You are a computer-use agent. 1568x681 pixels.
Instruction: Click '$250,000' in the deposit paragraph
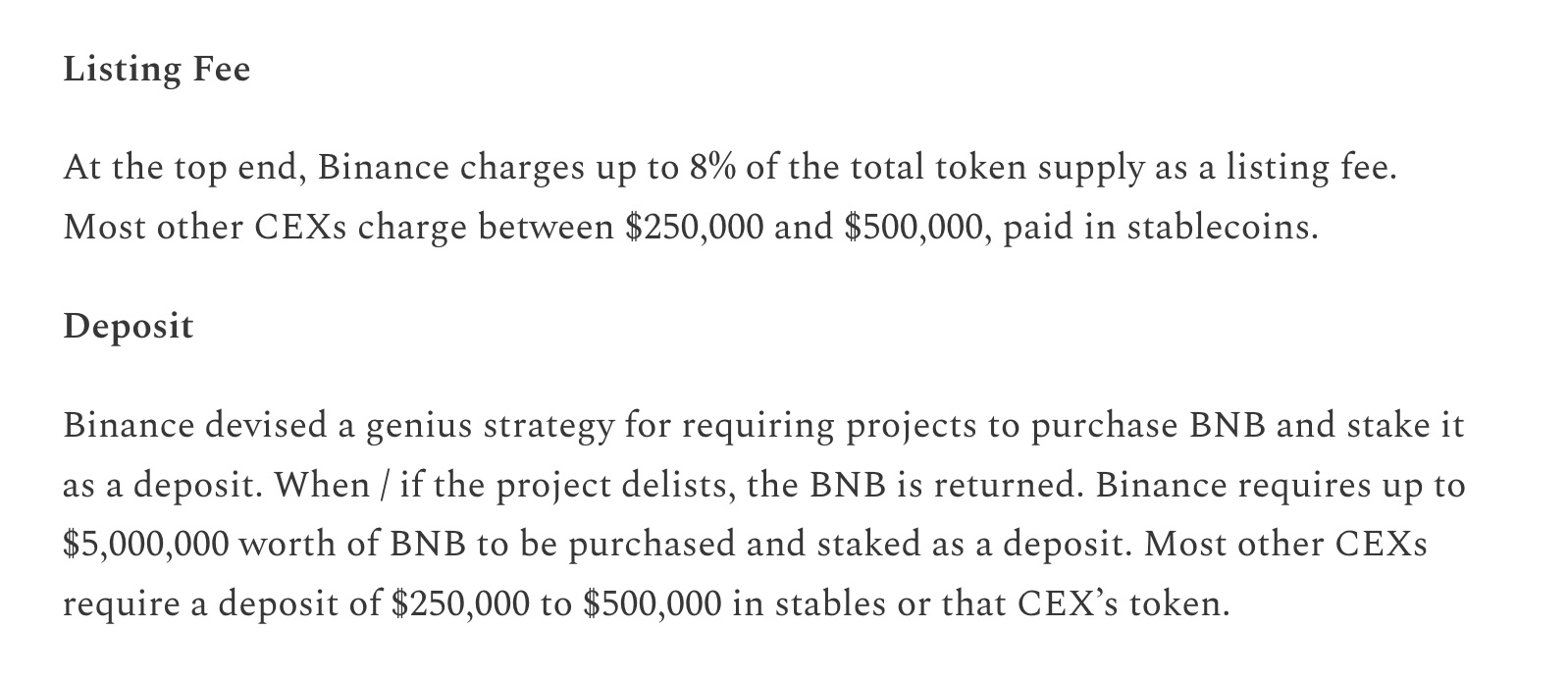461,603
